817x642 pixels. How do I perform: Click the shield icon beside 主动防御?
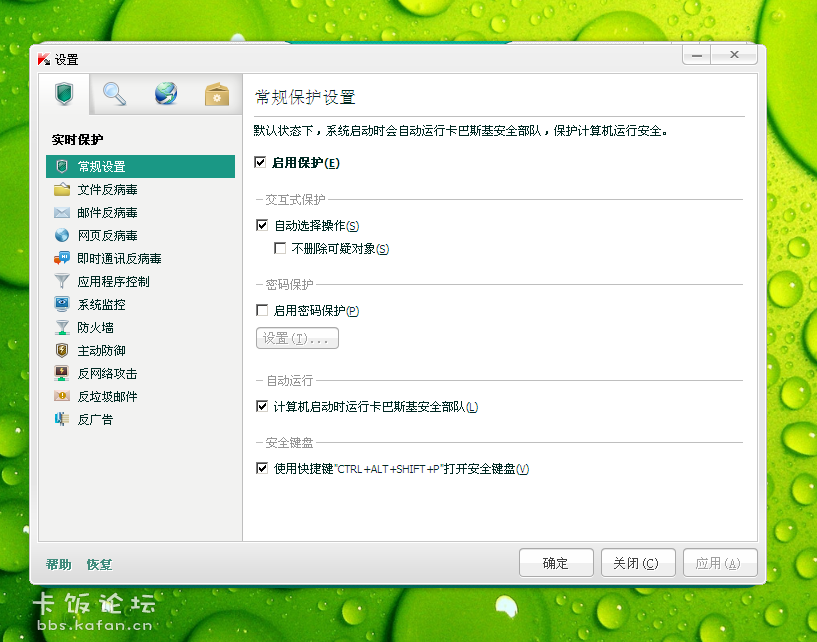point(61,350)
